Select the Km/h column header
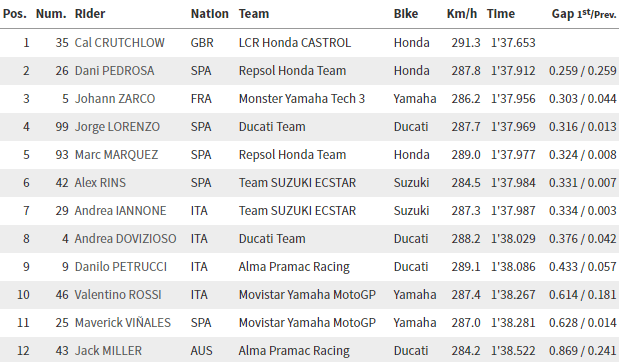Screen dimensions: 619x362 [x=461, y=14]
